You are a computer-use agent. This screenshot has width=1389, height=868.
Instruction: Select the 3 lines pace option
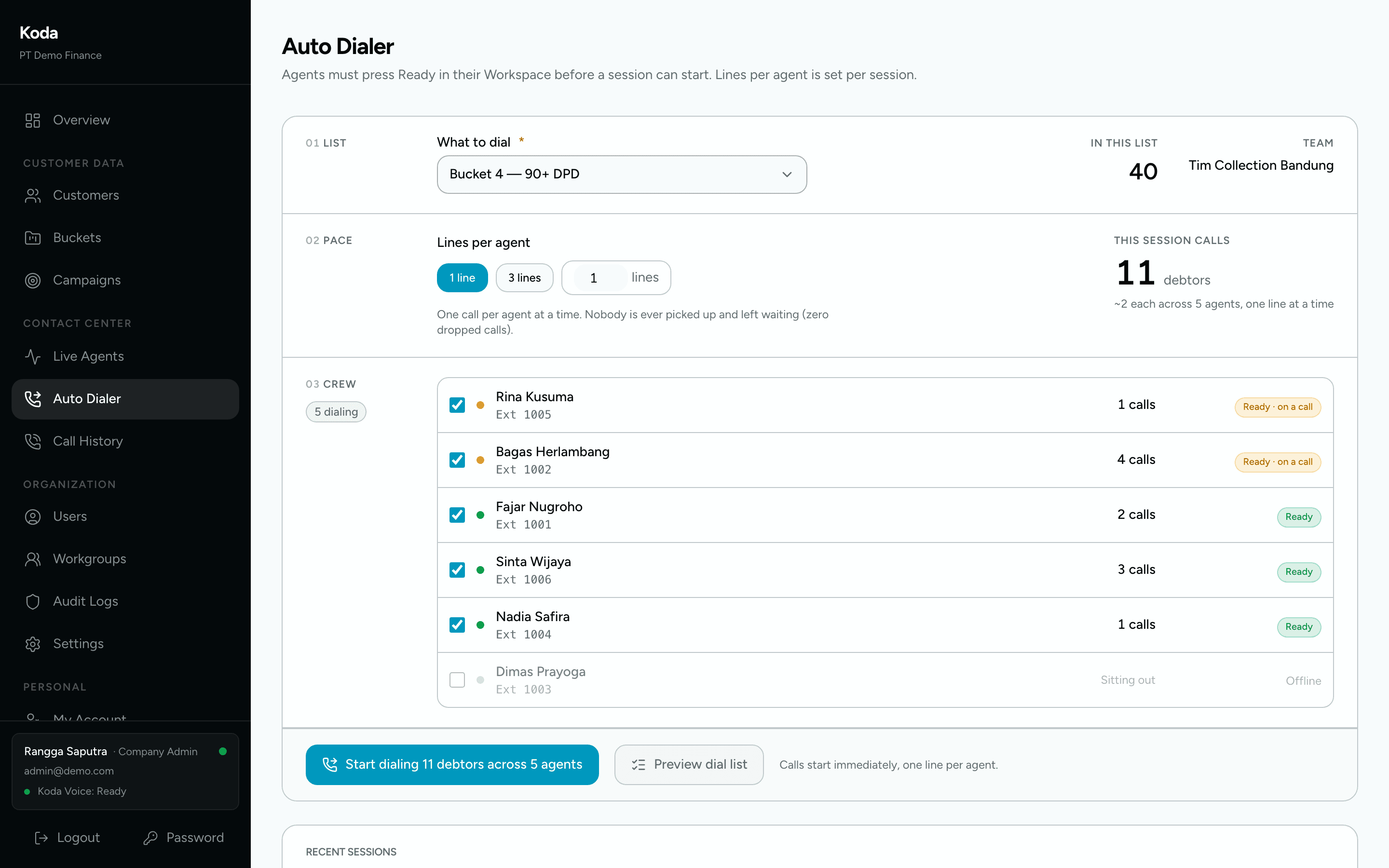(x=525, y=278)
